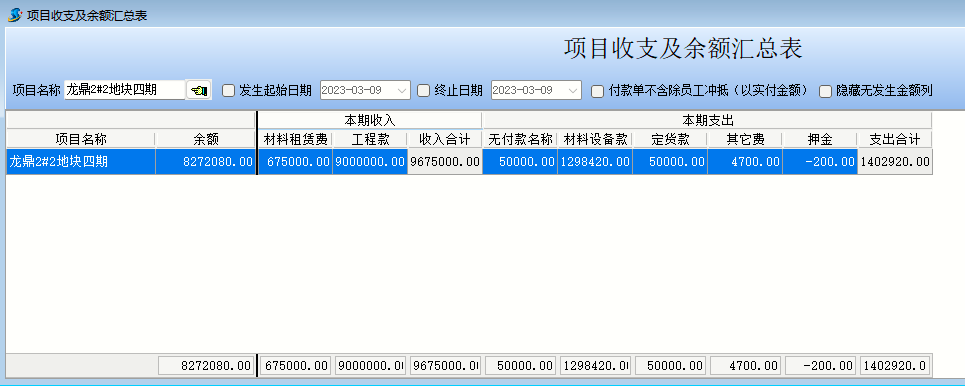
Task: Select the 龙鼎2#2地块四期 row name cell
Action: click(x=81, y=162)
